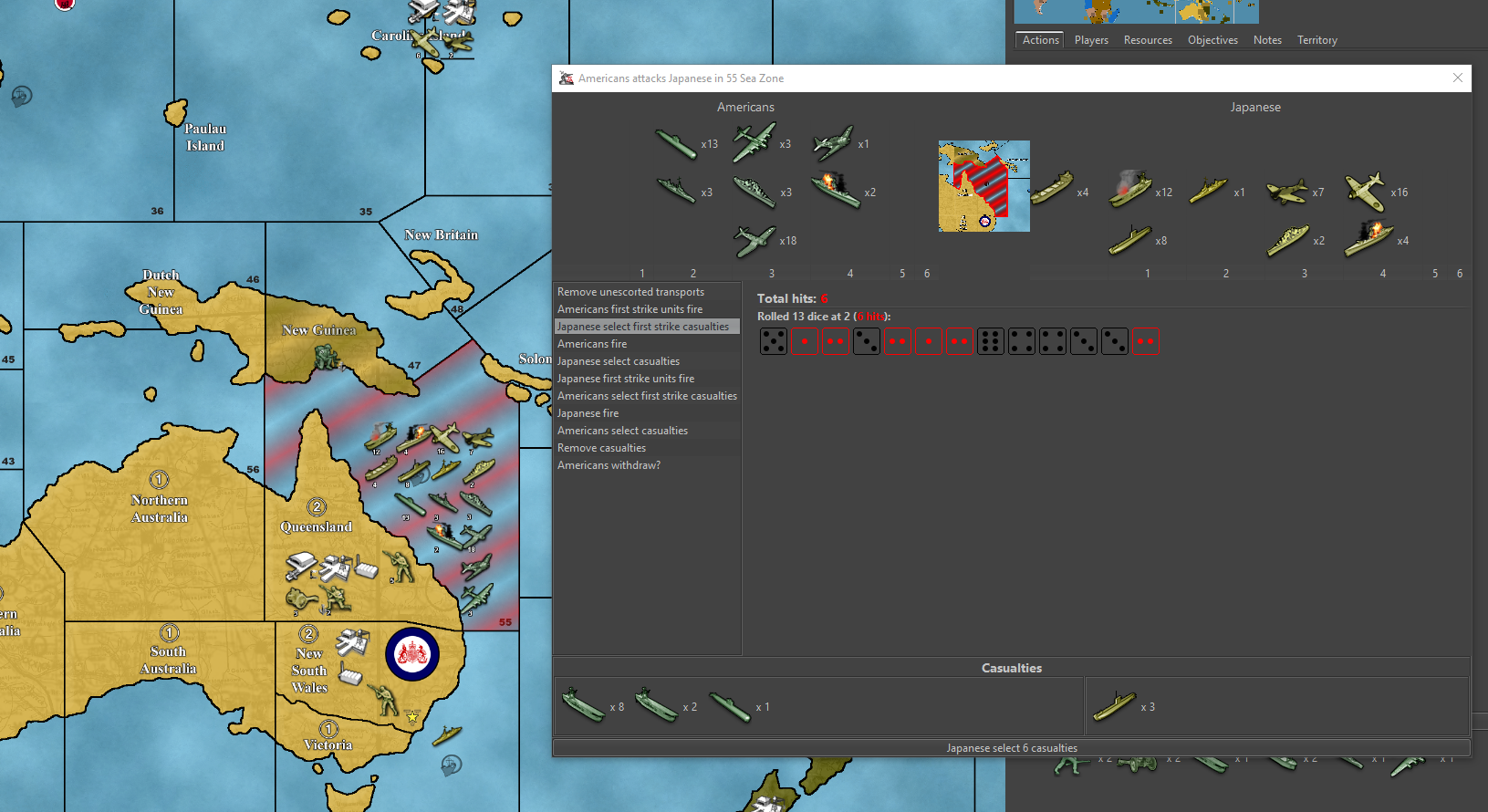The height and width of the screenshot is (812, 1488).
Task: Click the Queensland territory label
Action: tap(317, 527)
